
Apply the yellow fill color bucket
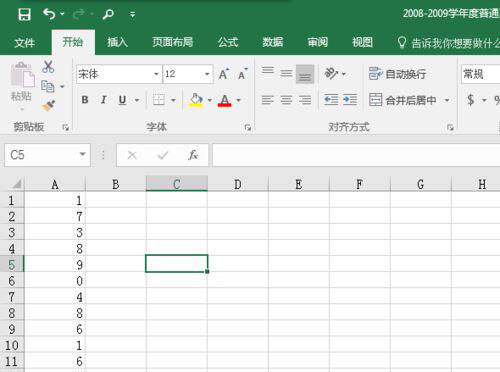click(x=196, y=100)
